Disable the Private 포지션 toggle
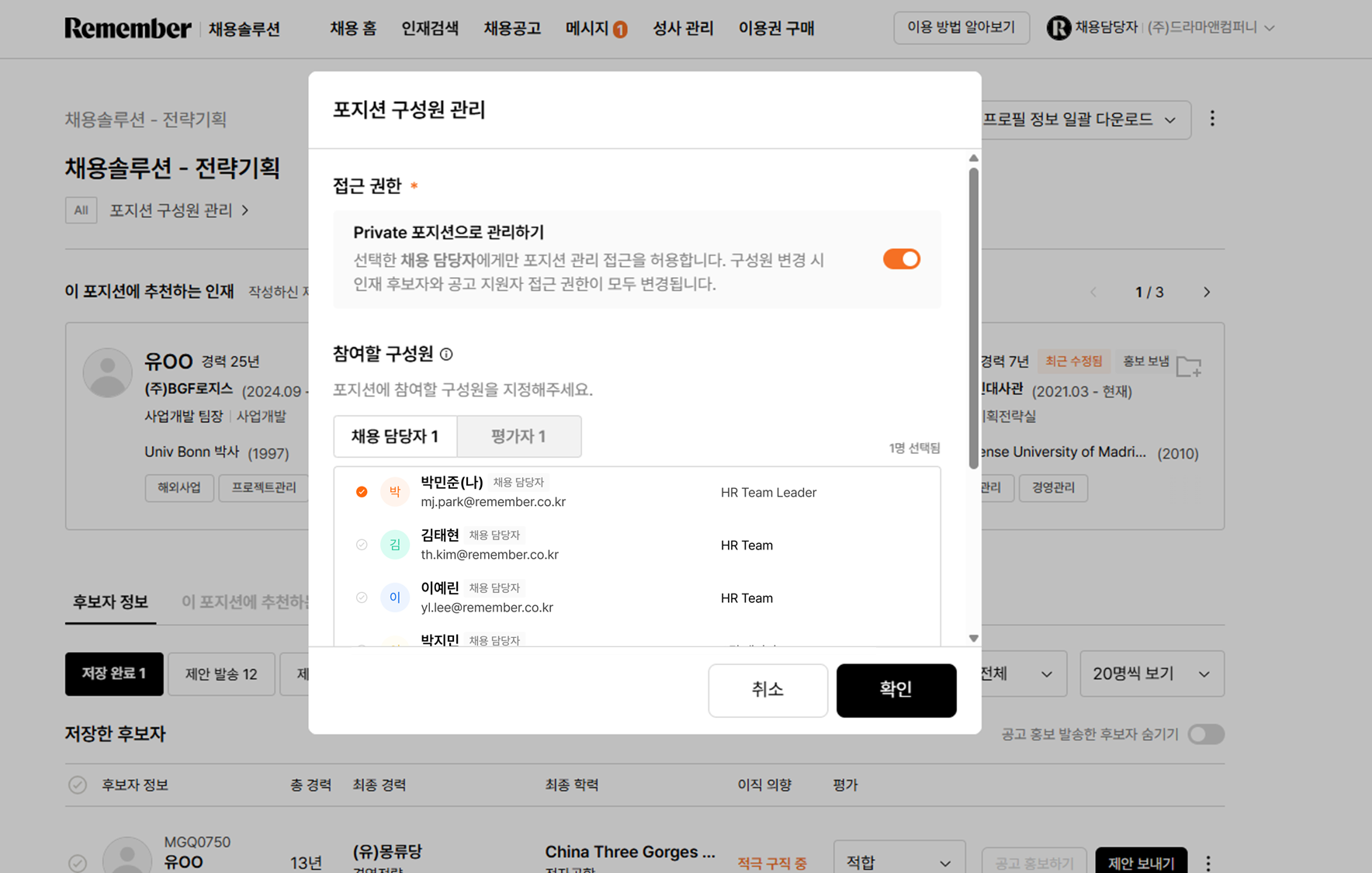This screenshot has width=1372, height=873. (x=901, y=259)
